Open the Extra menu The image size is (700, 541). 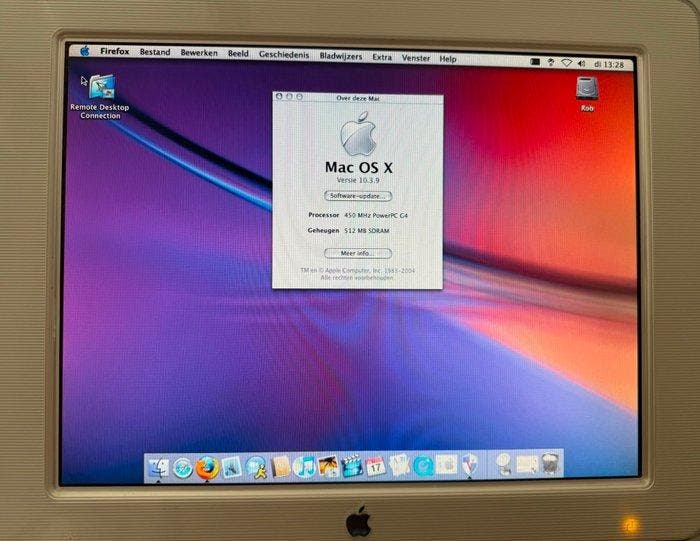pos(382,57)
